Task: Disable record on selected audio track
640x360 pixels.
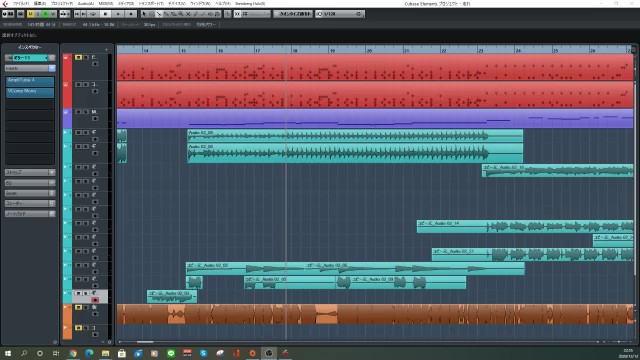Action: tap(95, 300)
